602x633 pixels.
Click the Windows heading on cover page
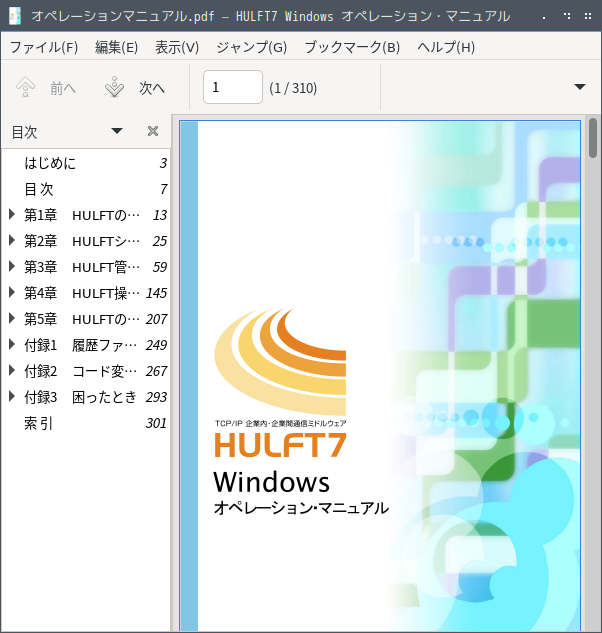coord(271,482)
